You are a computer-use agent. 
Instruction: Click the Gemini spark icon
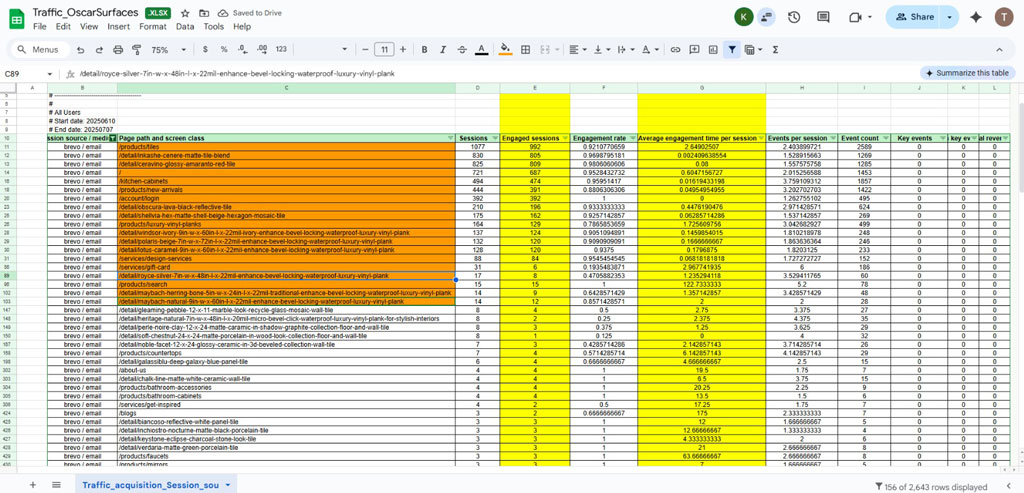[976, 17]
